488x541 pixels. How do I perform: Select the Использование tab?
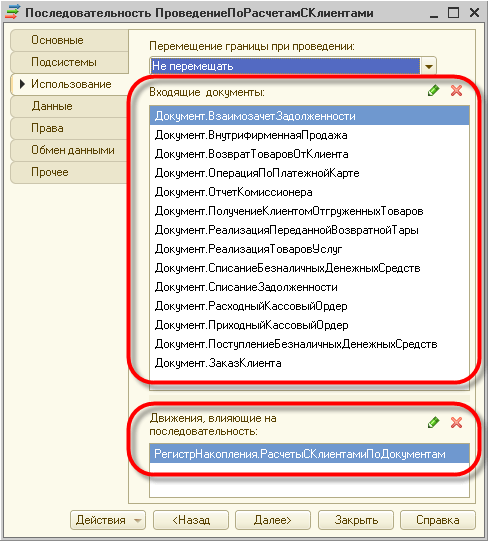tap(69, 84)
